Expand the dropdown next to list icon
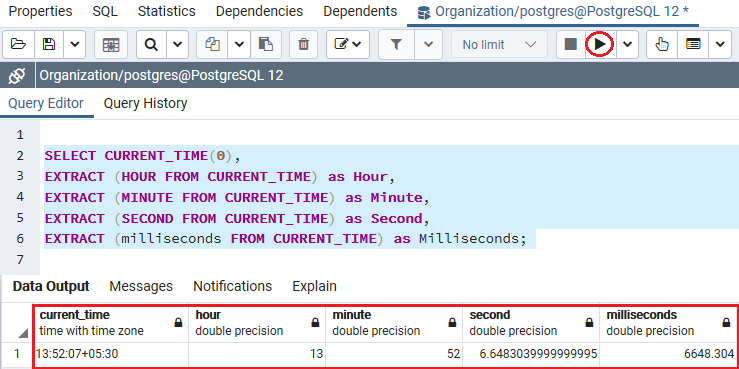Screen dimensions: 739x369 [x=720, y=45]
